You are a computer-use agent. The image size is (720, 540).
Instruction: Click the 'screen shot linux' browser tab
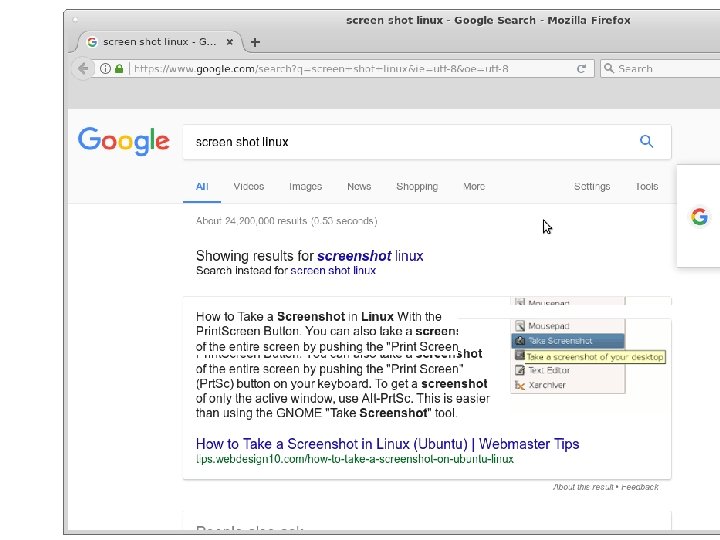(159, 42)
